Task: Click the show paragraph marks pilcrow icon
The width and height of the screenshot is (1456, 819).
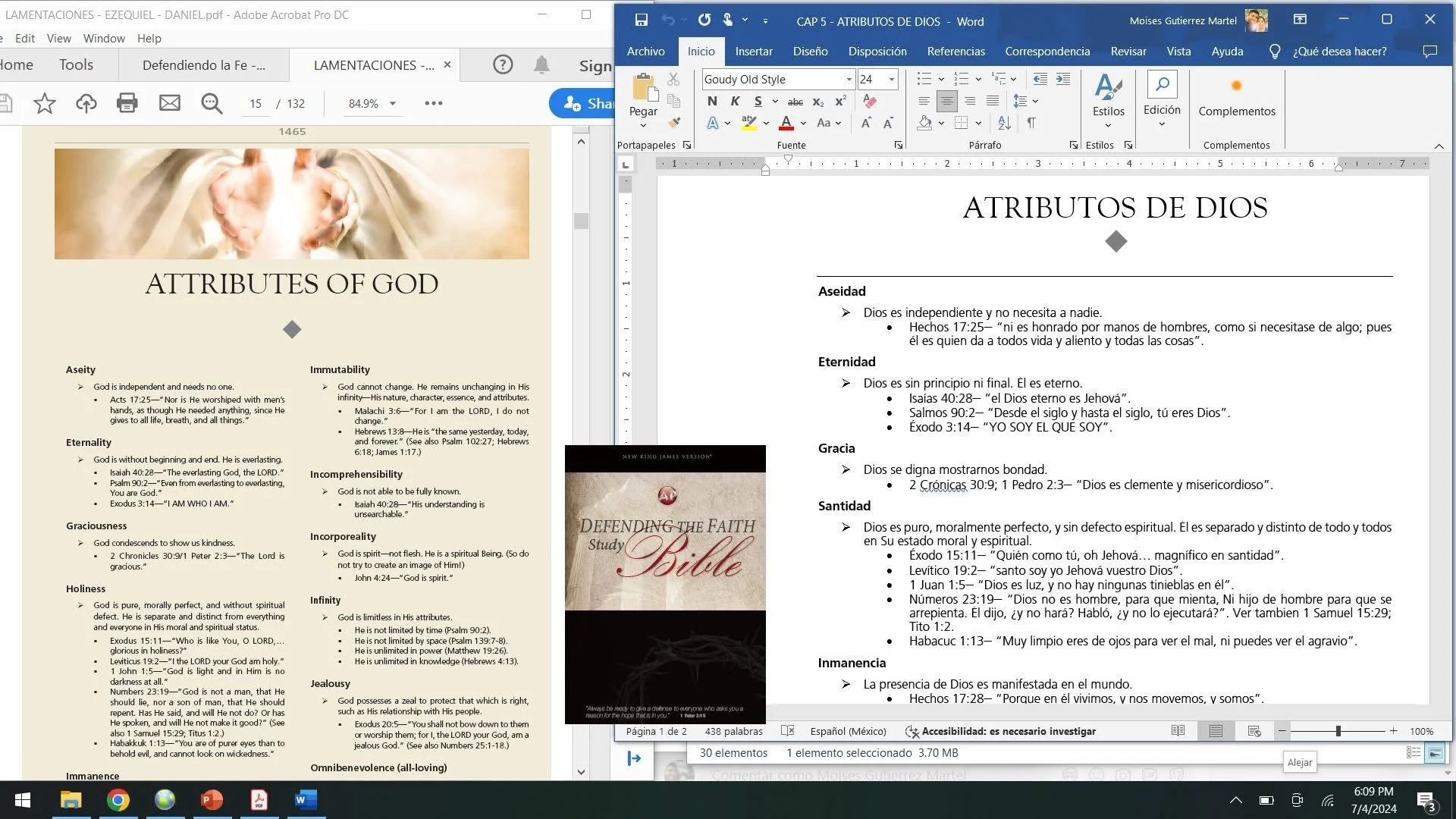Action: (x=1031, y=123)
